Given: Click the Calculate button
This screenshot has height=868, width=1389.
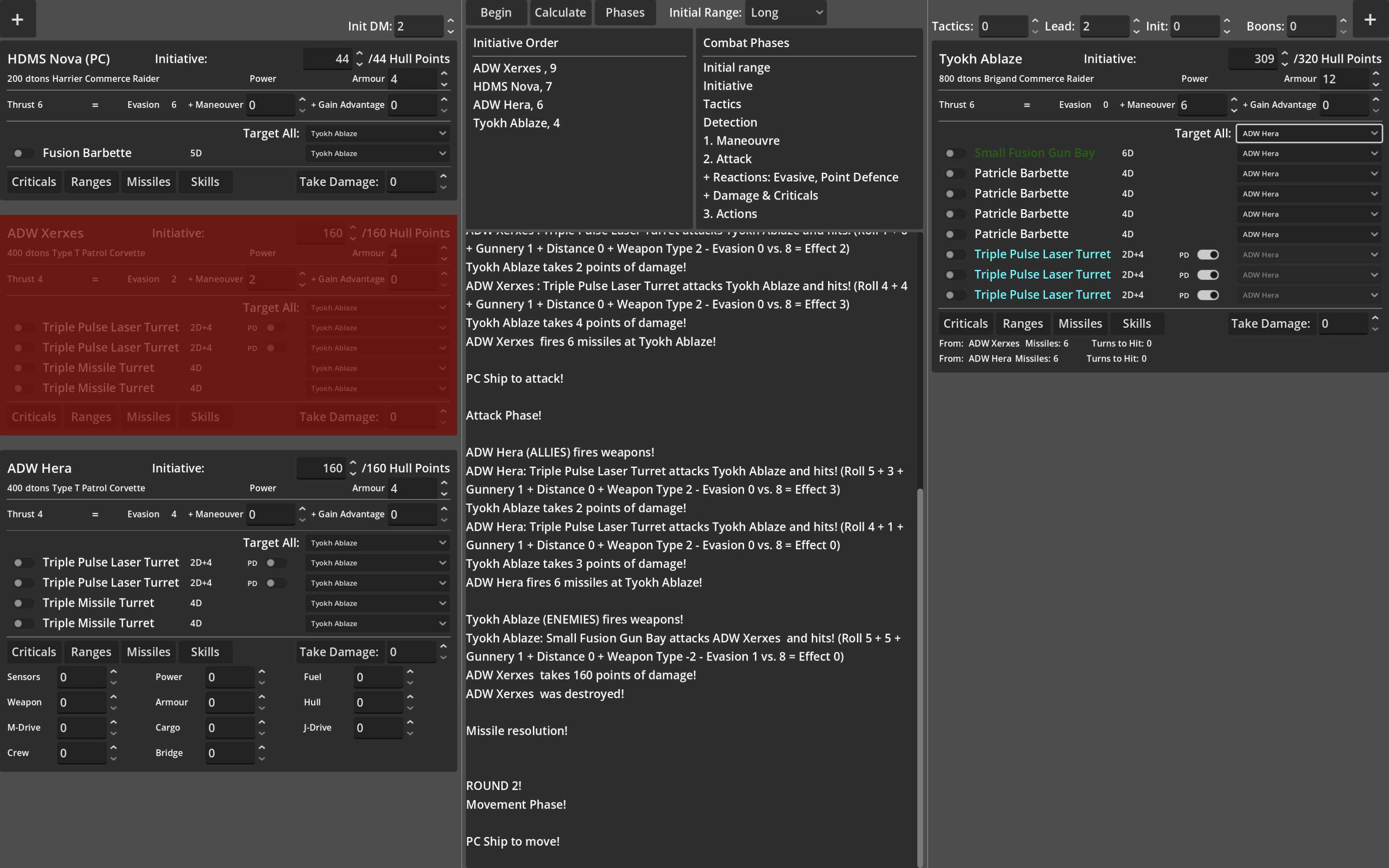Looking at the screenshot, I should (560, 13).
